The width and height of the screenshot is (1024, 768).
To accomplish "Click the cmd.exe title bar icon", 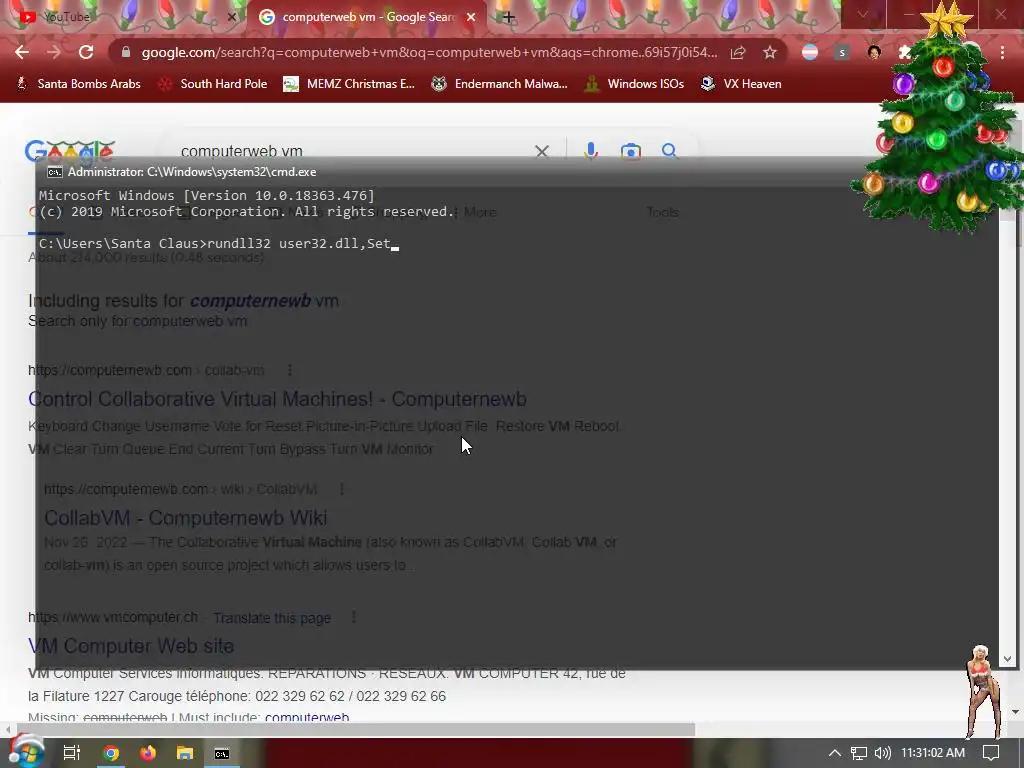I will 55,172.
